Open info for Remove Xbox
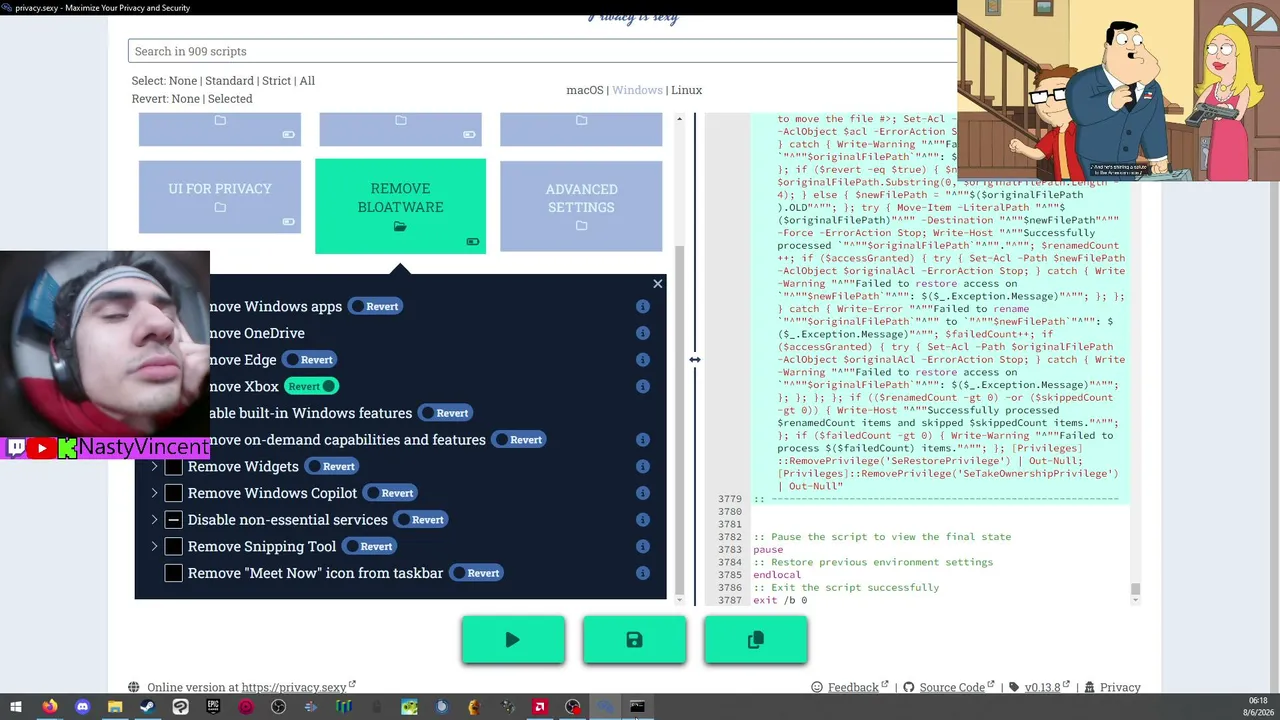The height and width of the screenshot is (720, 1280). [643, 387]
